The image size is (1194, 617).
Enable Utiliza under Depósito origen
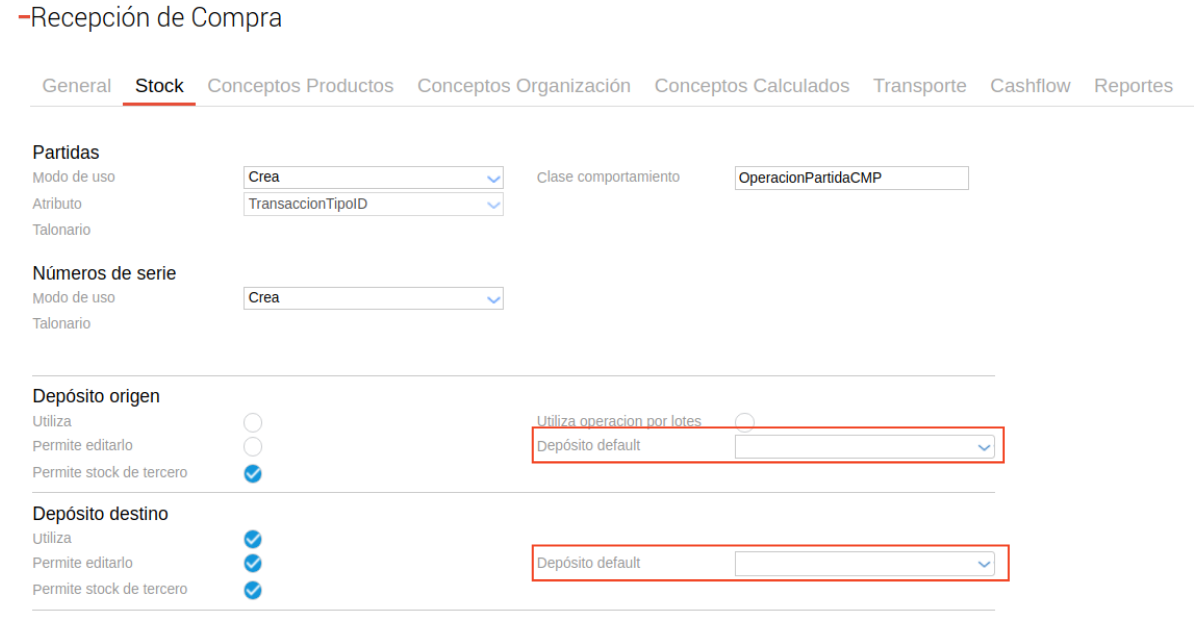tap(253, 422)
